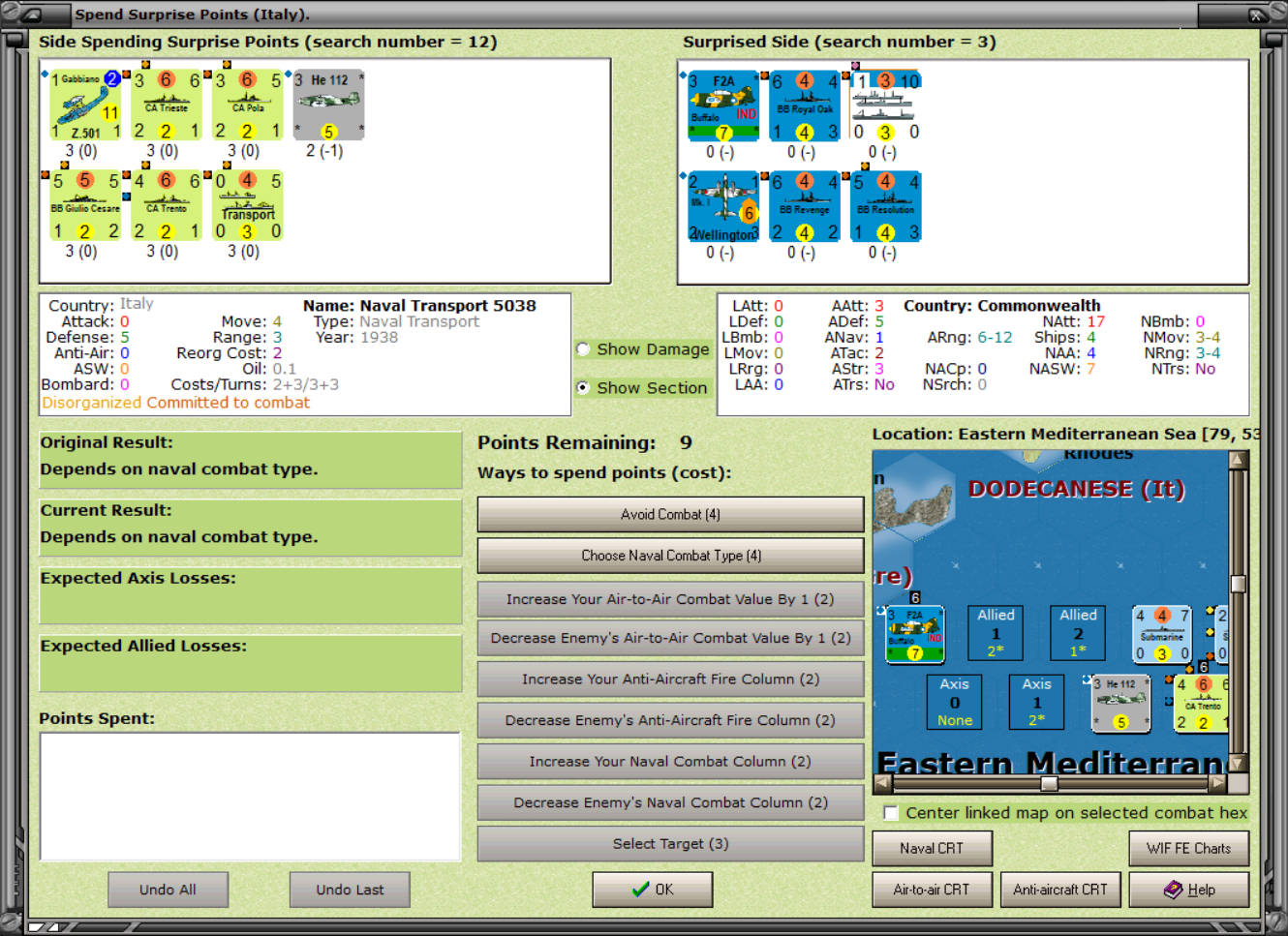Click Decrease Enemy's Anti-Aircraft Fire Column

670,720
